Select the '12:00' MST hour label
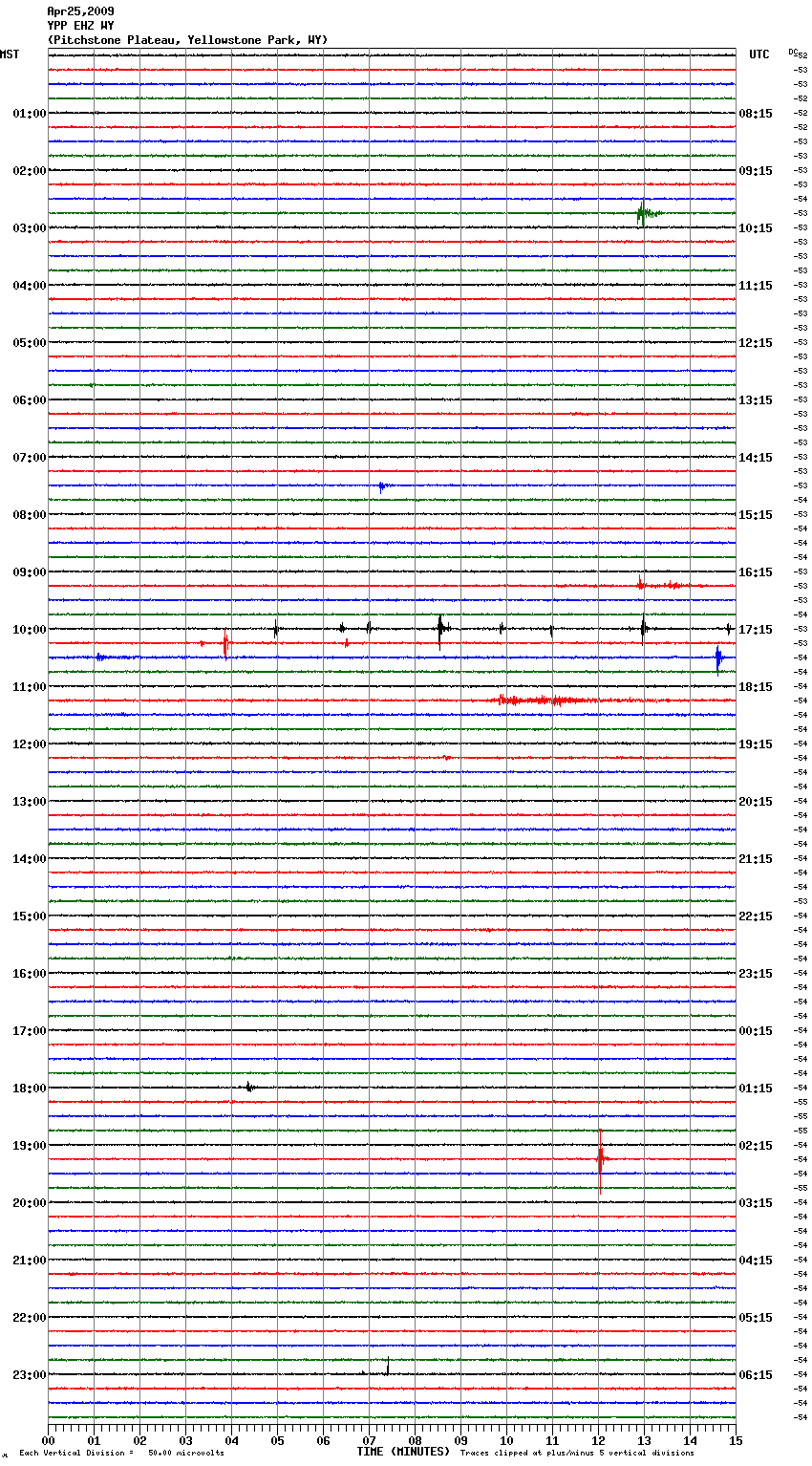The width and height of the screenshot is (812, 1466). coord(29,744)
